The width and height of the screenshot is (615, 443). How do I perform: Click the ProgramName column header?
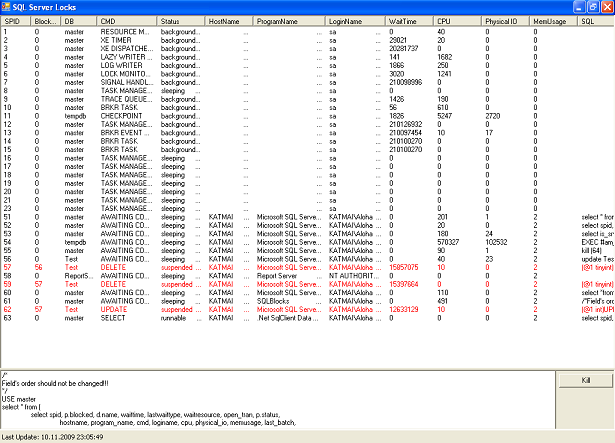[289, 21]
